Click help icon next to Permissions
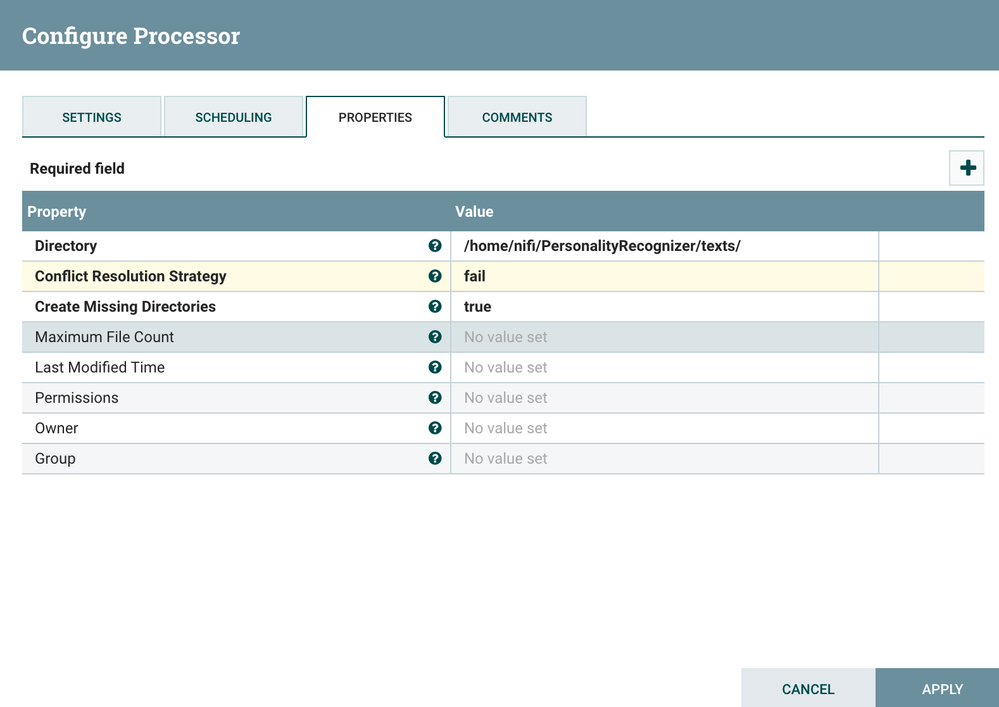Image resolution: width=999 pixels, height=707 pixels. tap(435, 398)
